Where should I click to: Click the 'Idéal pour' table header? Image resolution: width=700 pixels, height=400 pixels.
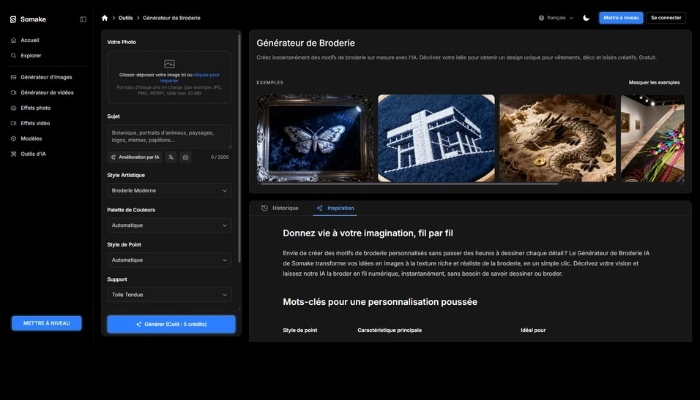click(x=533, y=330)
